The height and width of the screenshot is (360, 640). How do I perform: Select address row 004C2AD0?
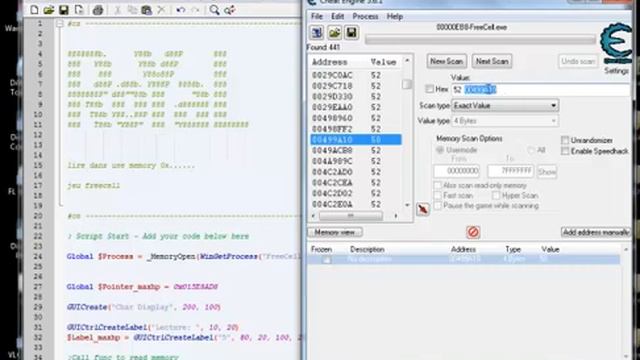[356, 172]
